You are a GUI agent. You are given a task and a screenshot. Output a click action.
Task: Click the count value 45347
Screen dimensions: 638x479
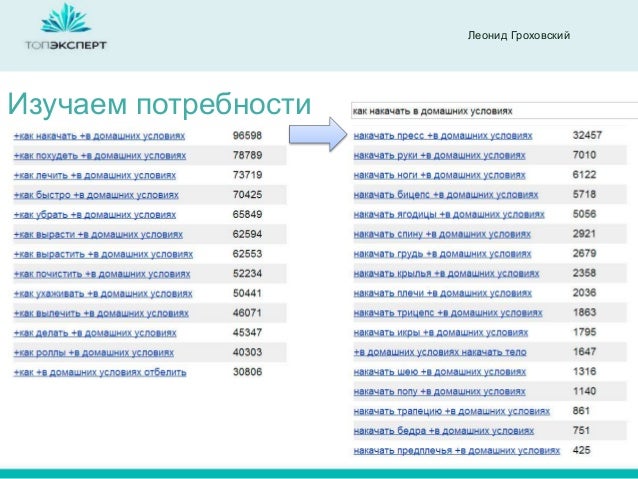247,332
